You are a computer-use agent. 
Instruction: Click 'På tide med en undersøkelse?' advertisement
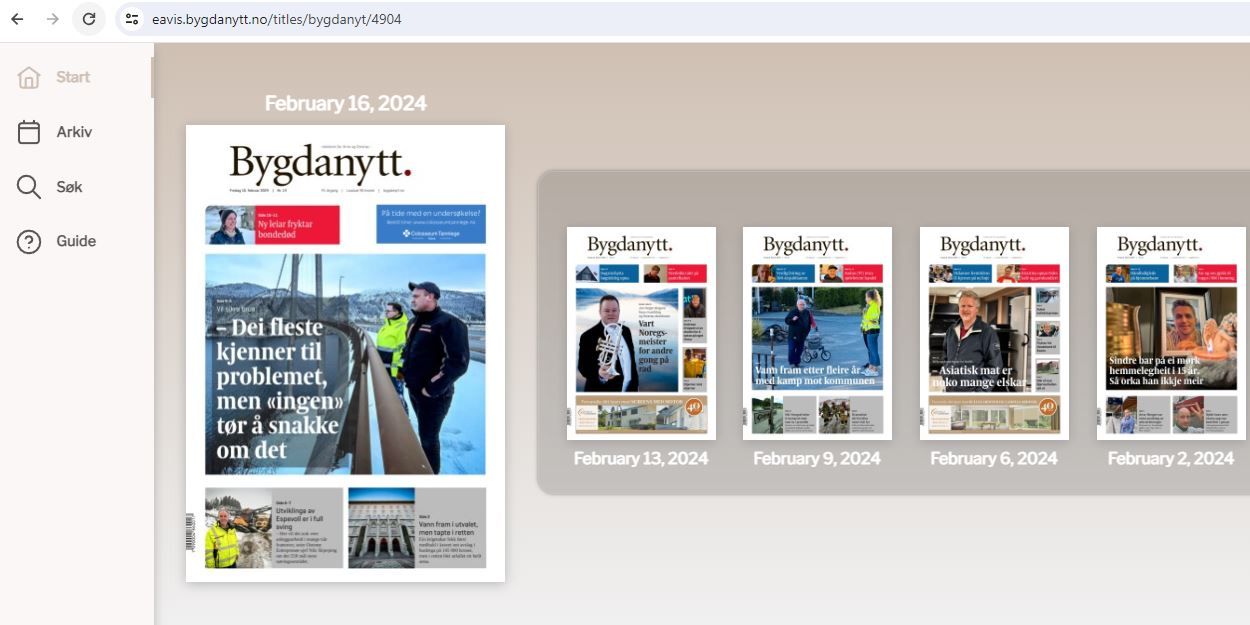431,224
